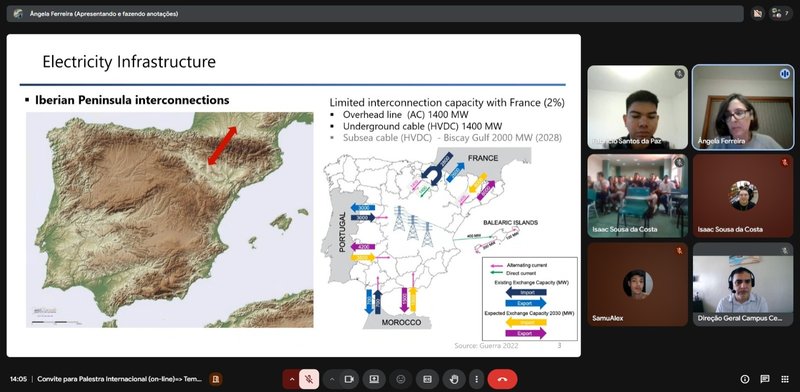Click the PORTUGAL label on the diagram
Image resolution: width=800 pixels, height=392 pixels.
(342, 232)
